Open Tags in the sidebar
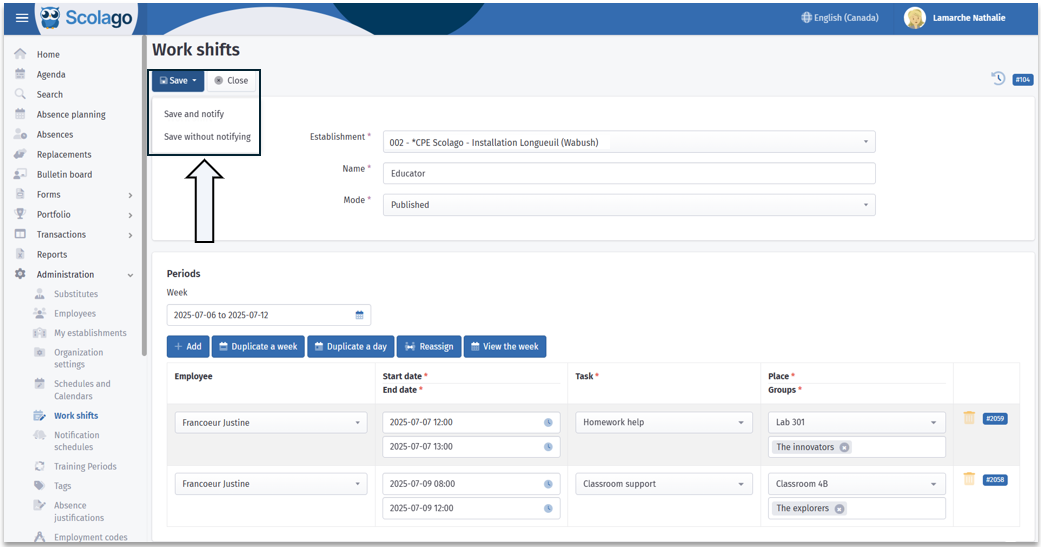1041x547 pixels. (x=62, y=486)
